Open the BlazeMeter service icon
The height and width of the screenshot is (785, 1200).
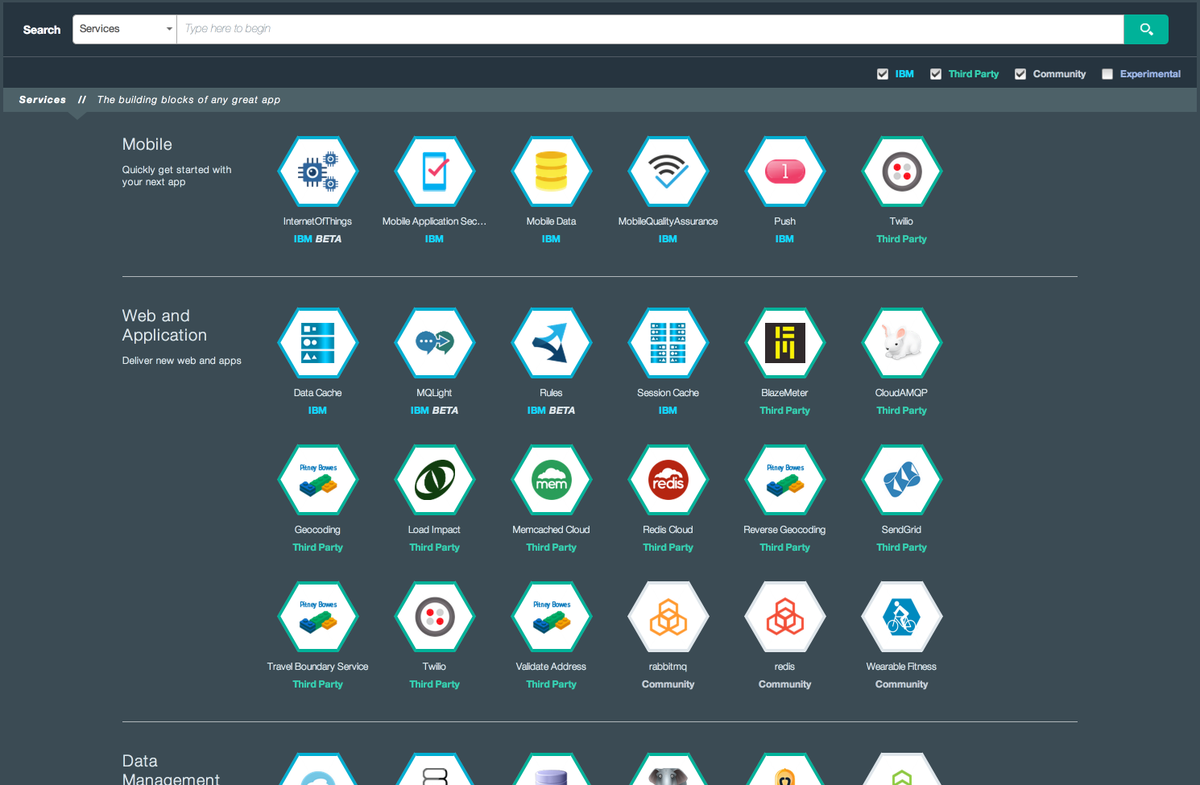(785, 343)
